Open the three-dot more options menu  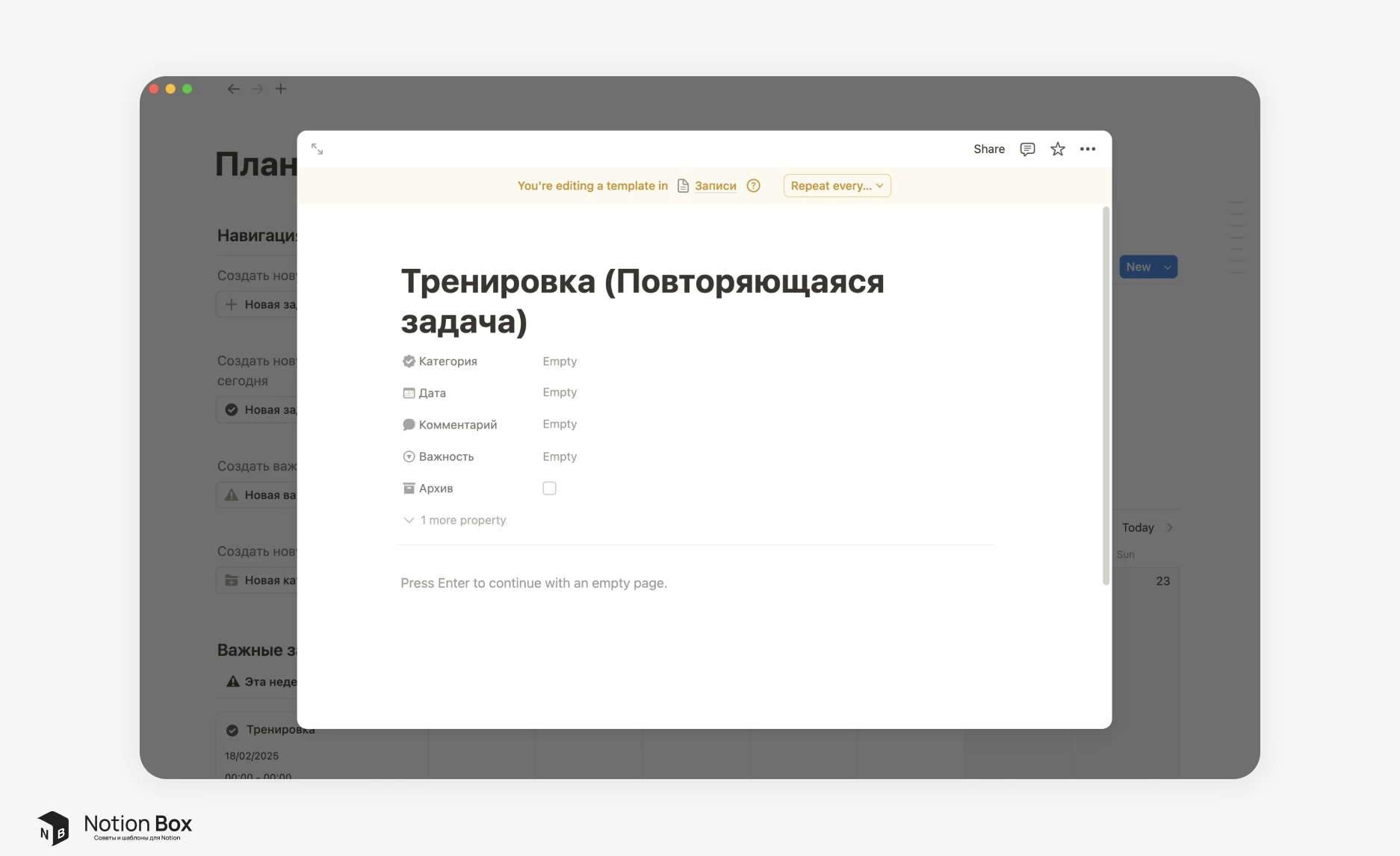1087,149
